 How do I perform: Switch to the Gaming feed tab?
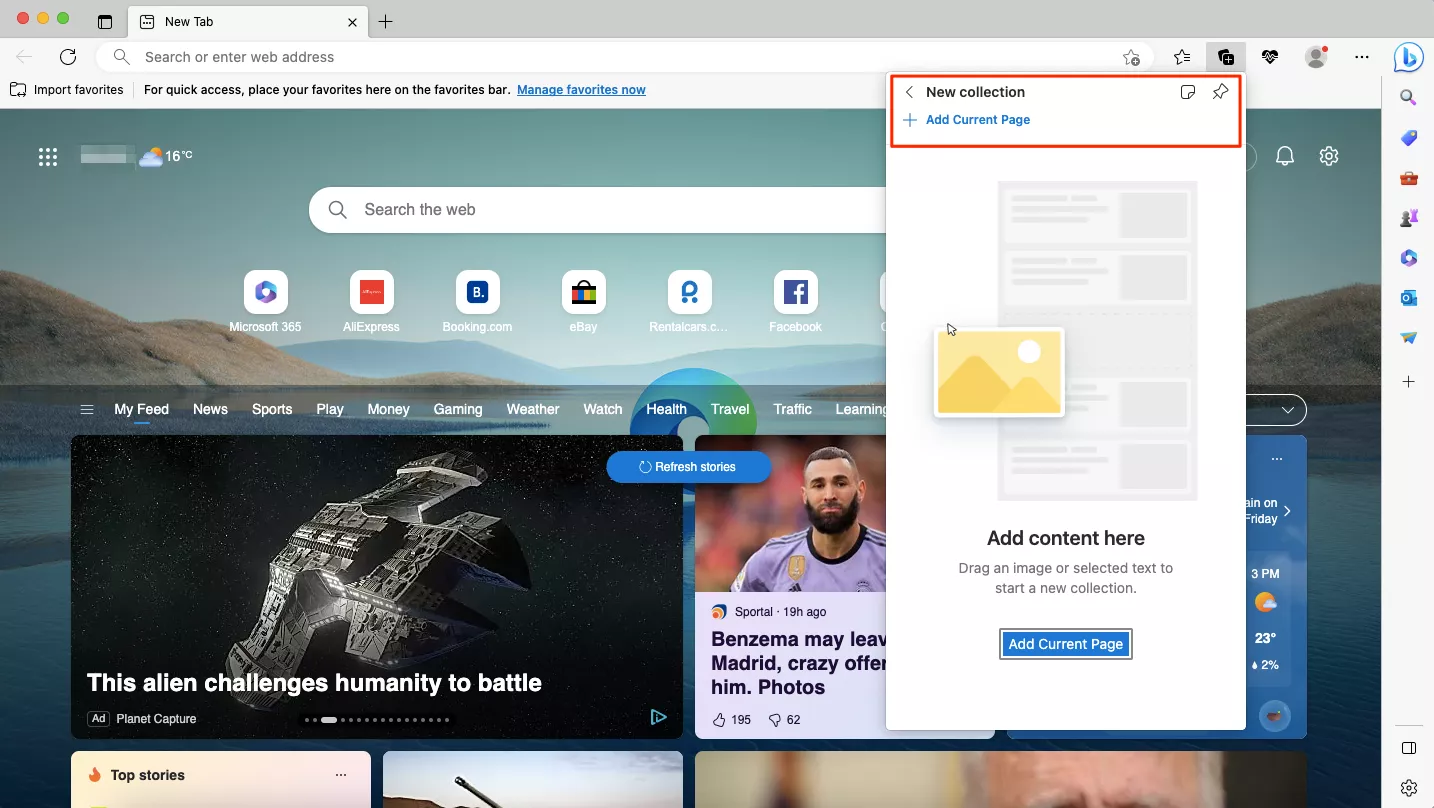click(458, 409)
